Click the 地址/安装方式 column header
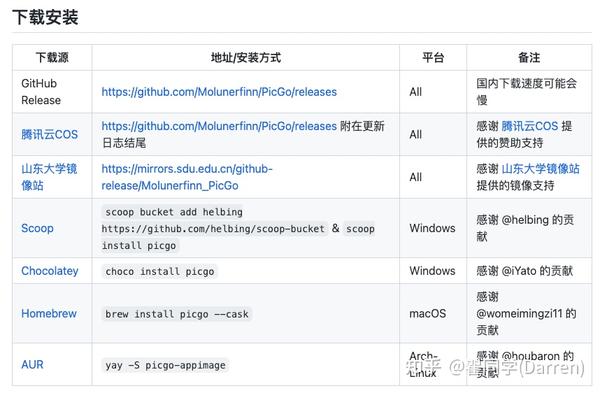The image size is (600, 393). (246, 58)
